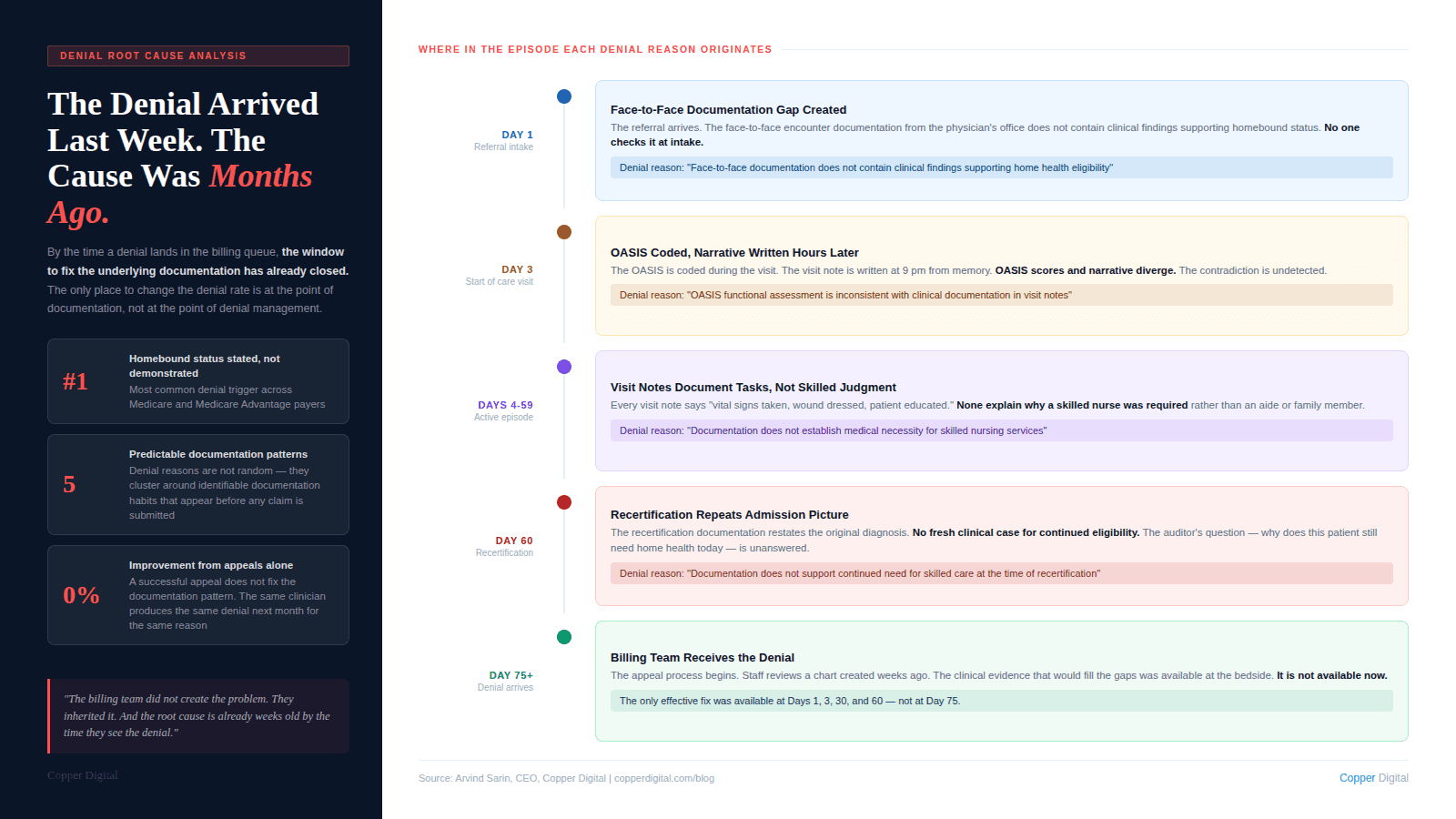Screen dimensions: 1456x819
Task: Click the 'Start of care visit' caption
Action: coord(499,281)
